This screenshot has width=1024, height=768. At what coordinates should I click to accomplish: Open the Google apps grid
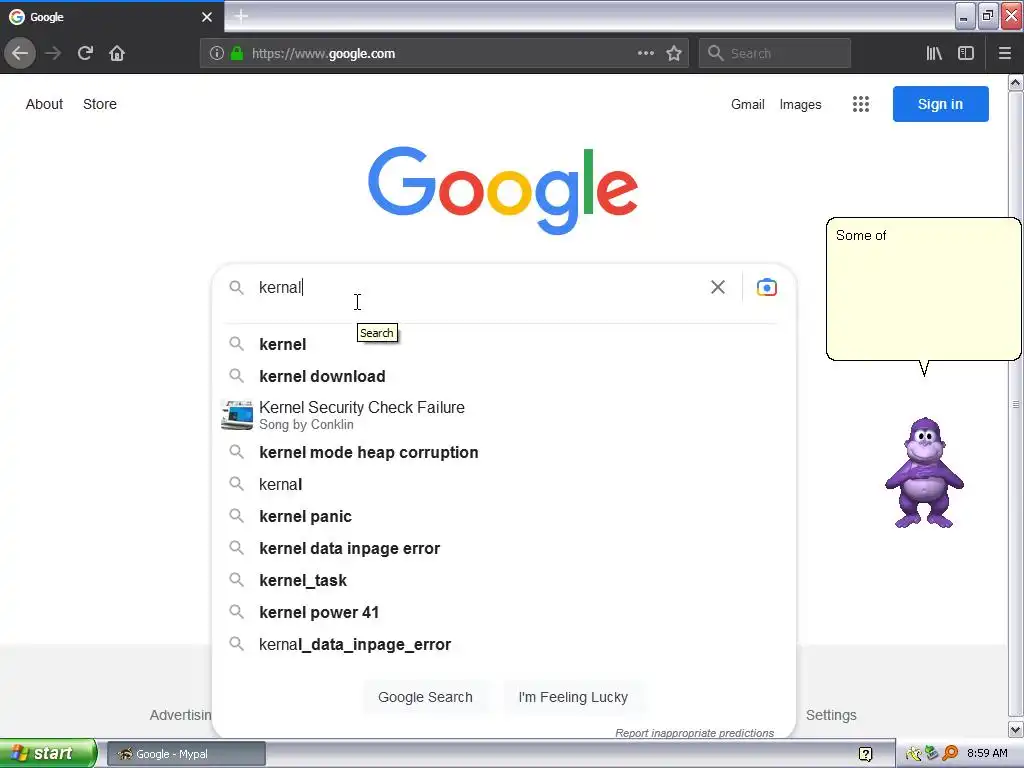861,104
